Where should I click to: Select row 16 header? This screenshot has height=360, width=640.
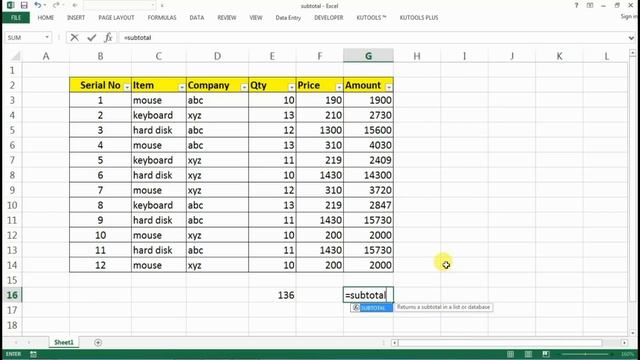(x=12, y=295)
